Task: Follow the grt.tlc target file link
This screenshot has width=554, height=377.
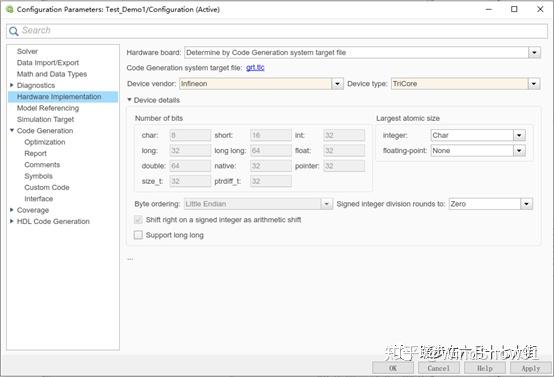Action: point(255,67)
